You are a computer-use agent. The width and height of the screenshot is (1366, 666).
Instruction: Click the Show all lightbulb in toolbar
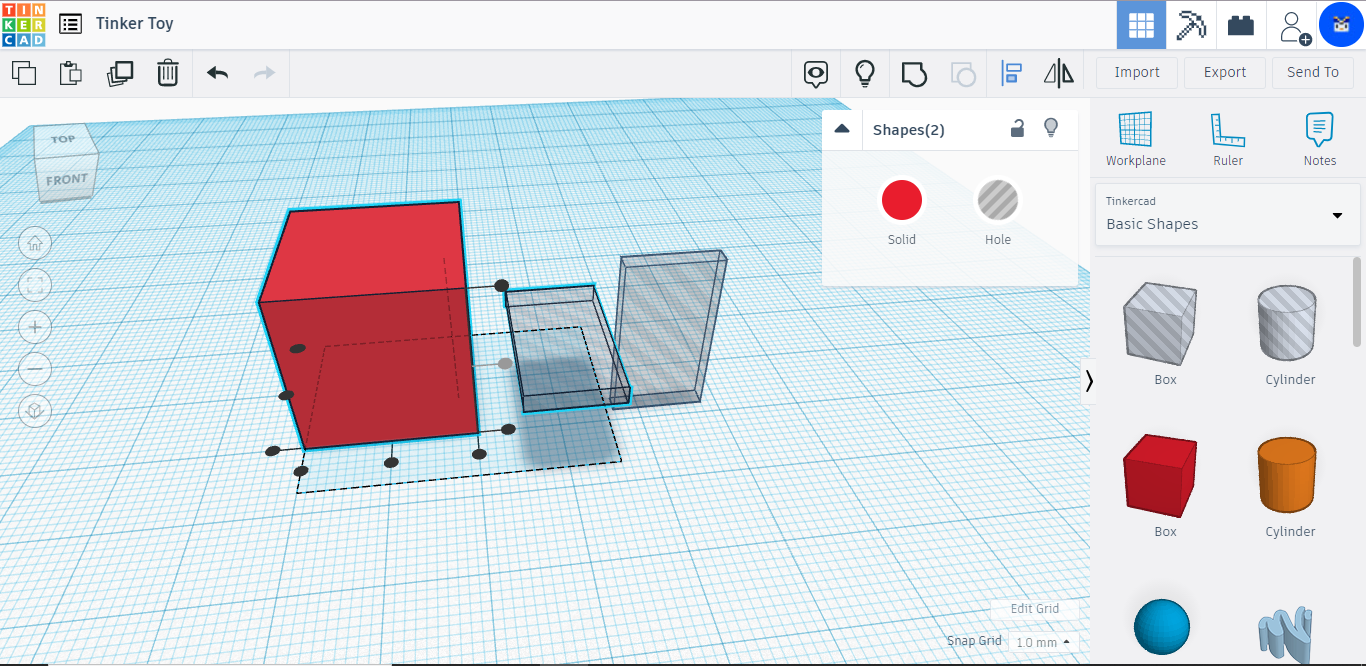click(x=865, y=73)
